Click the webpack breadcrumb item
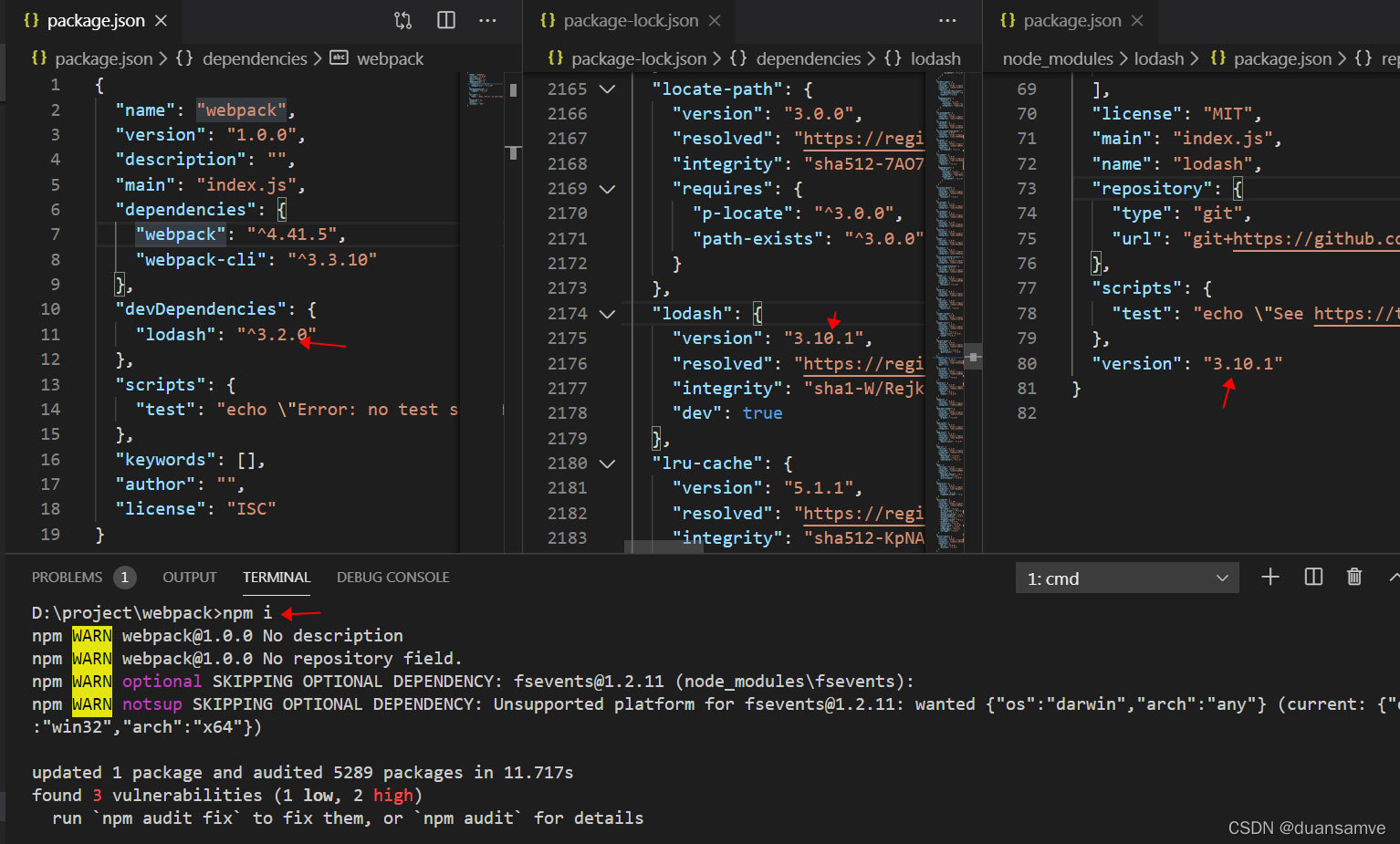Image resolution: width=1400 pixels, height=844 pixels. [x=390, y=58]
